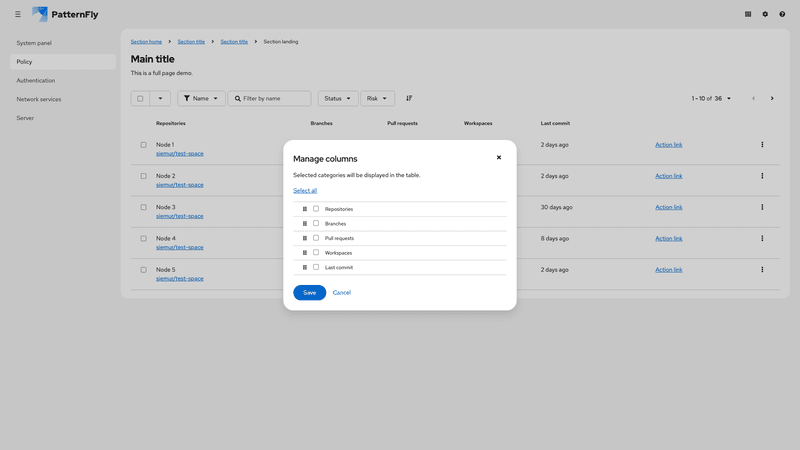
Task: Expand the Status filter dropdown
Action: coord(337,98)
